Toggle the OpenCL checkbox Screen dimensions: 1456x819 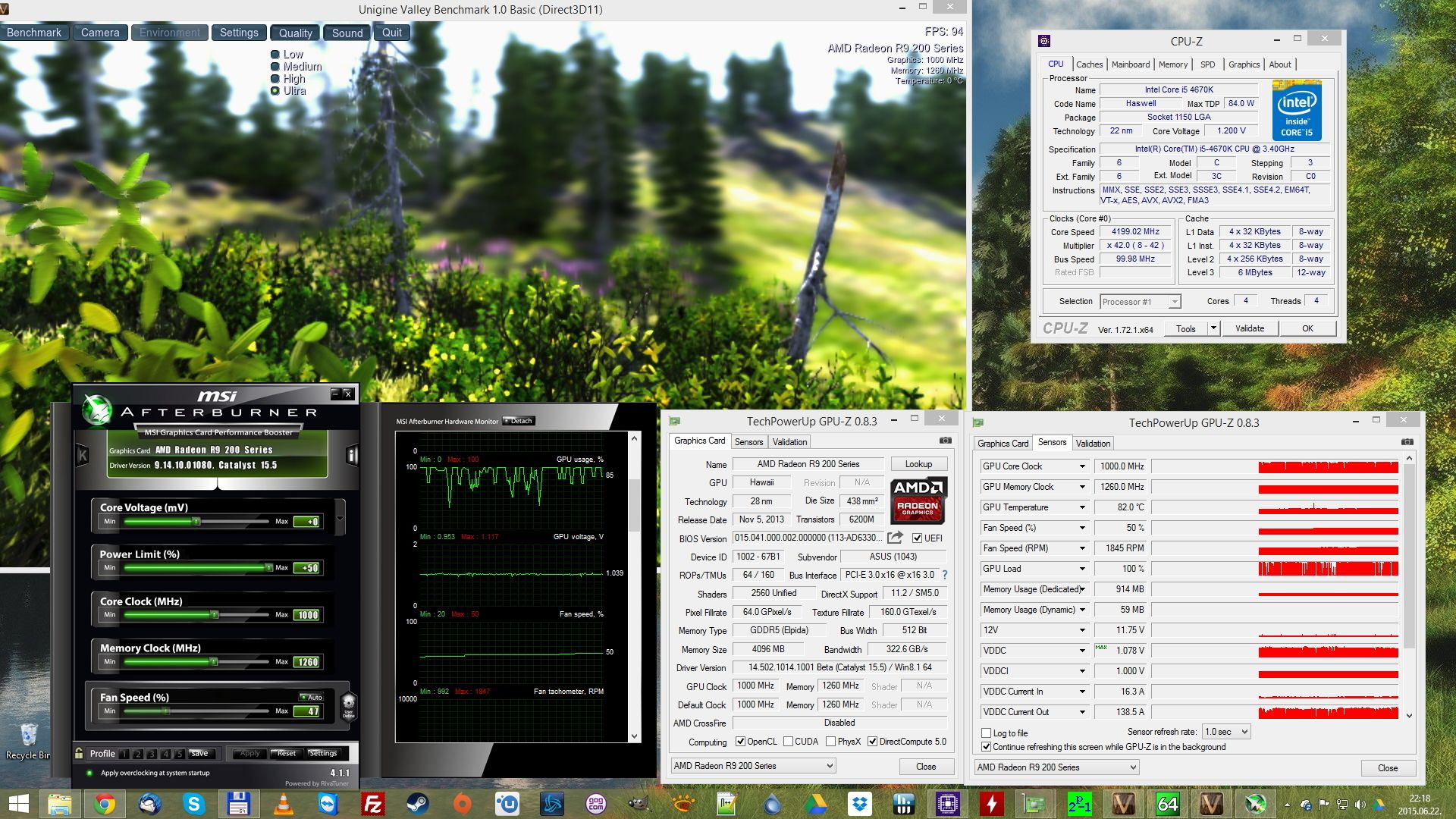(740, 742)
